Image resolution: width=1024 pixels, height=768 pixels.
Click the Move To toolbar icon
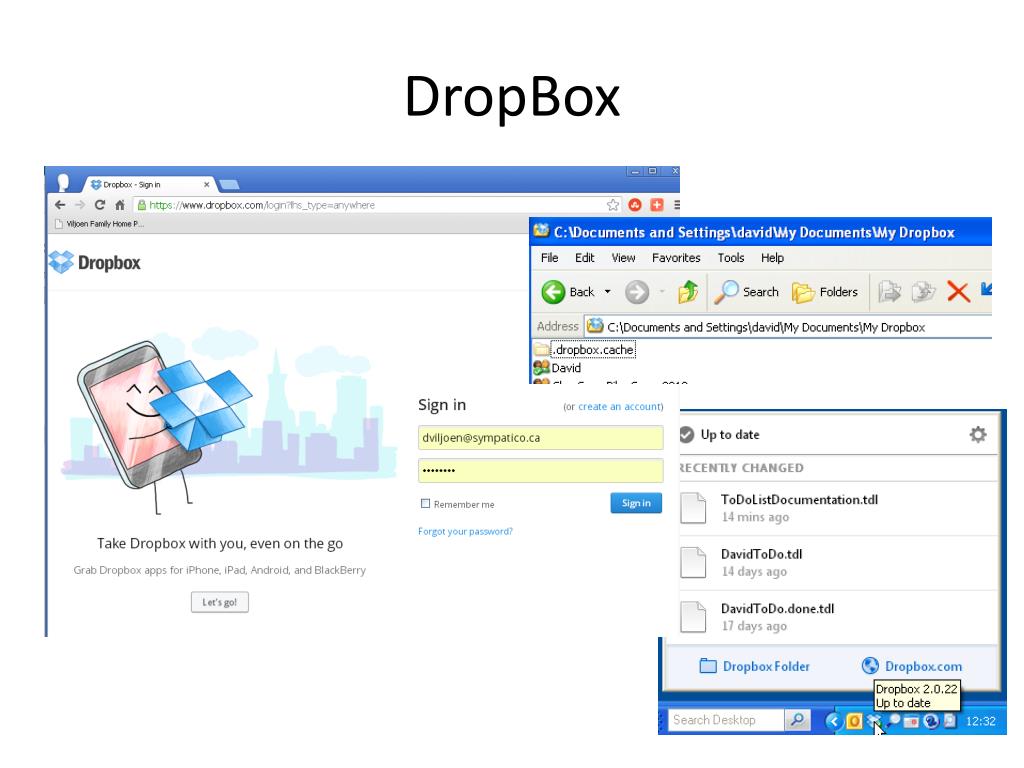[x=889, y=292]
